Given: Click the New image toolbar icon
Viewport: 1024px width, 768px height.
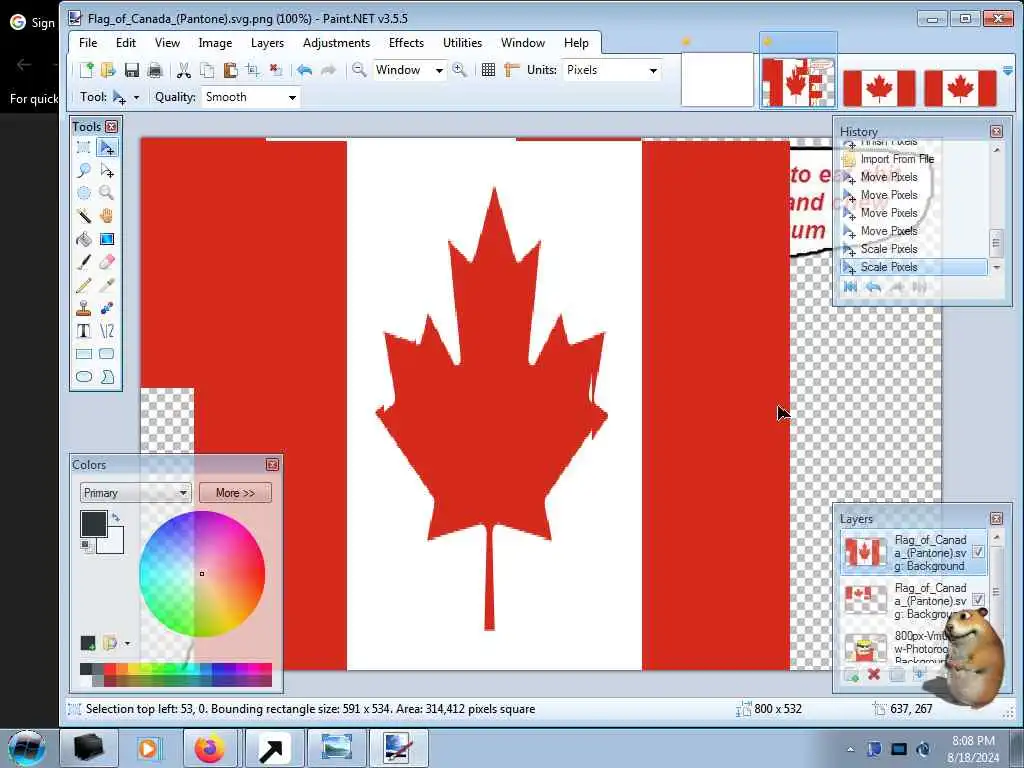Looking at the screenshot, I should click(x=86, y=70).
